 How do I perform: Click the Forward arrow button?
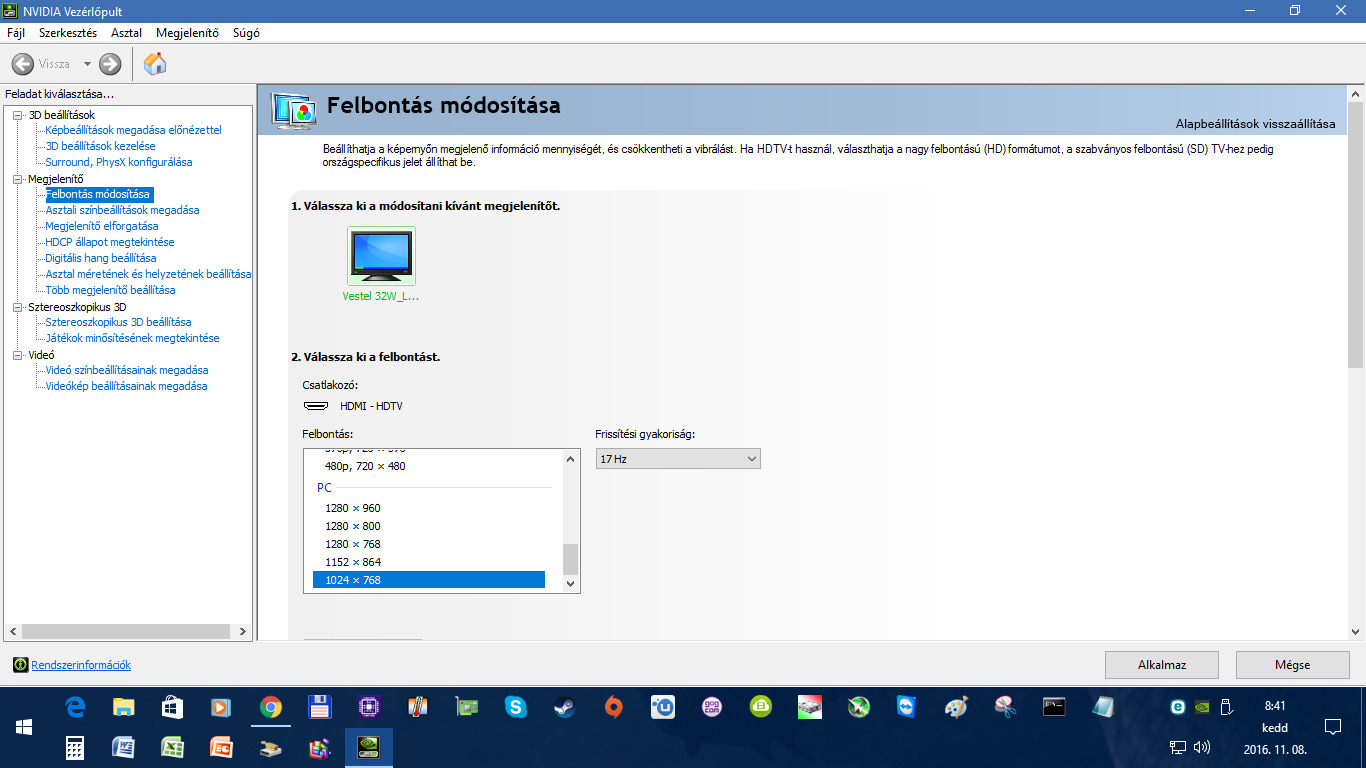pyautogui.click(x=110, y=64)
